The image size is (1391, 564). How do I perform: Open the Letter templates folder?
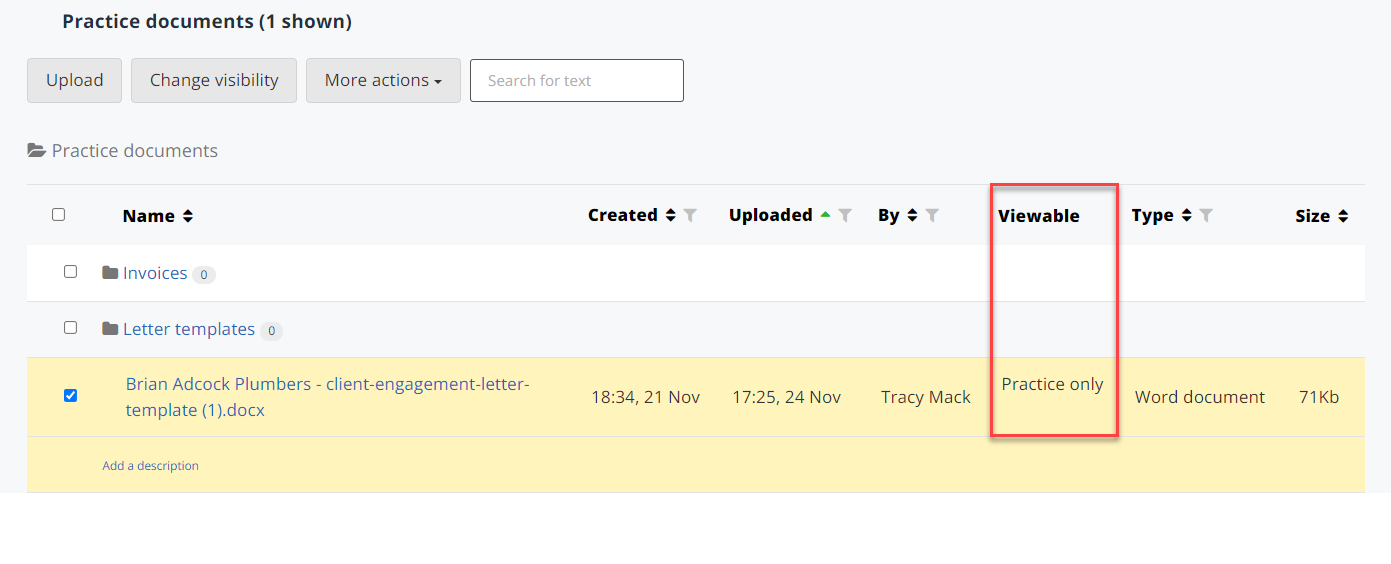coord(188,329)
